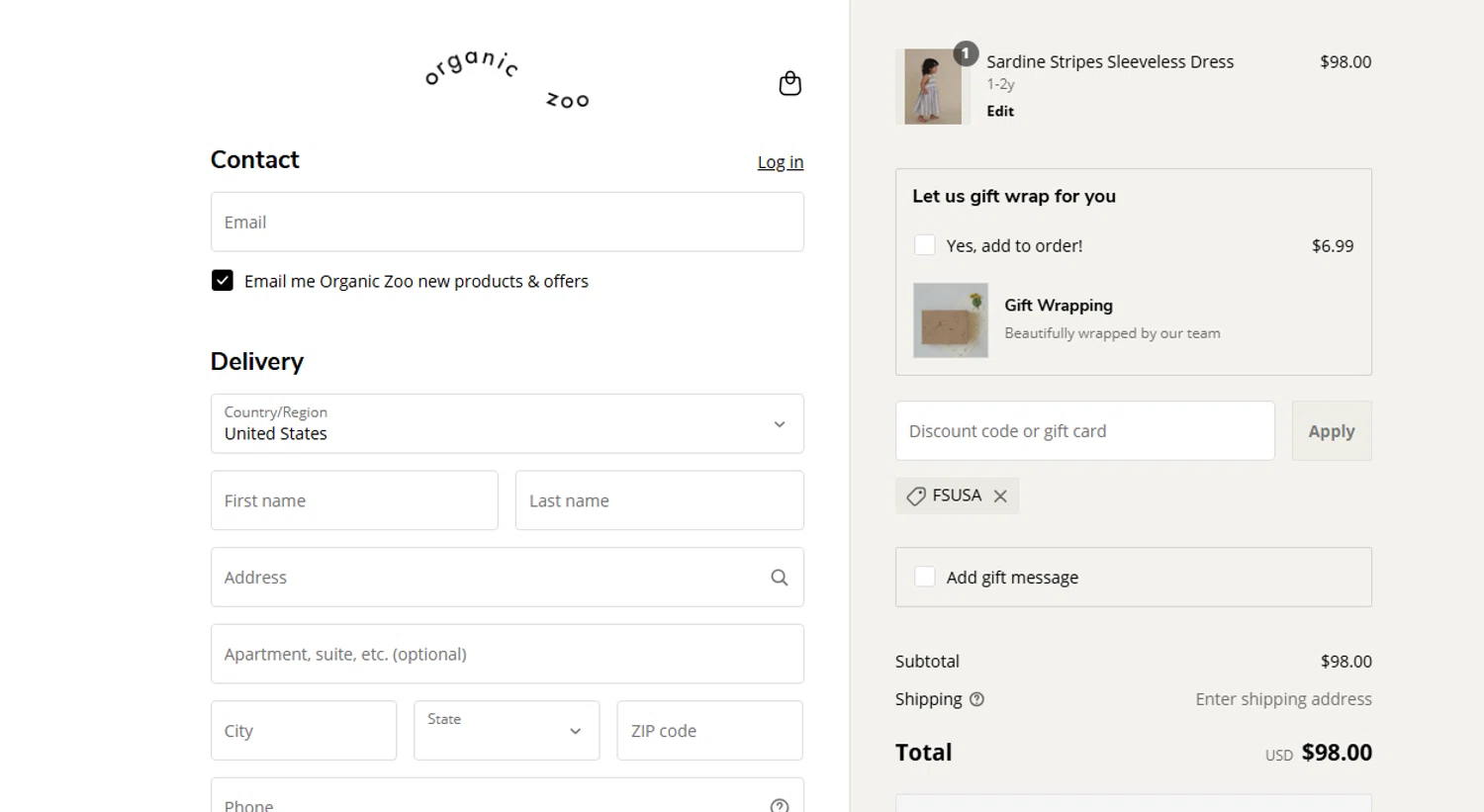Click the phone field help icon

(x=780, y=805)
